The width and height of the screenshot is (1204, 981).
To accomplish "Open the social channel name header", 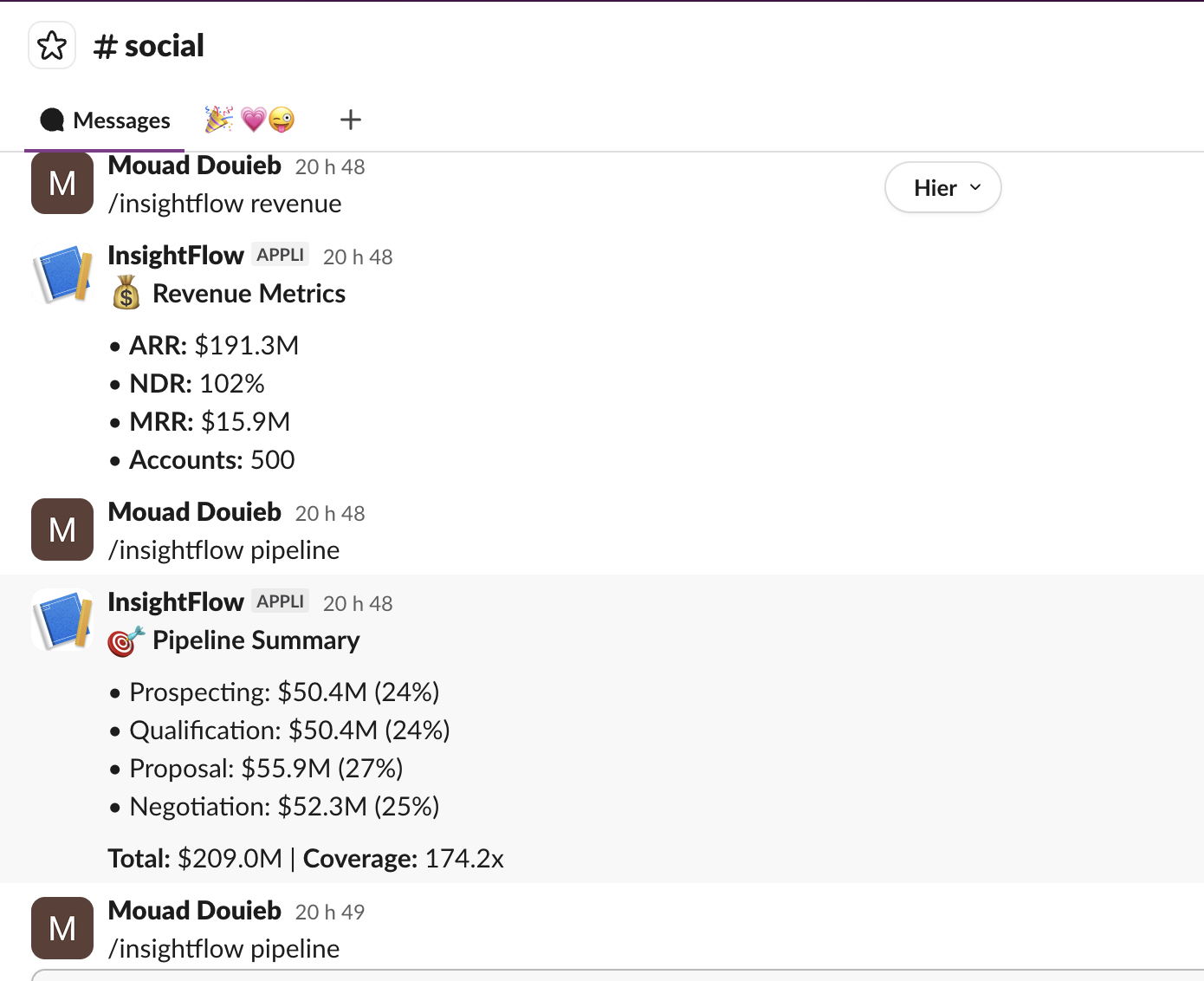I will click(x=148, y=45).
